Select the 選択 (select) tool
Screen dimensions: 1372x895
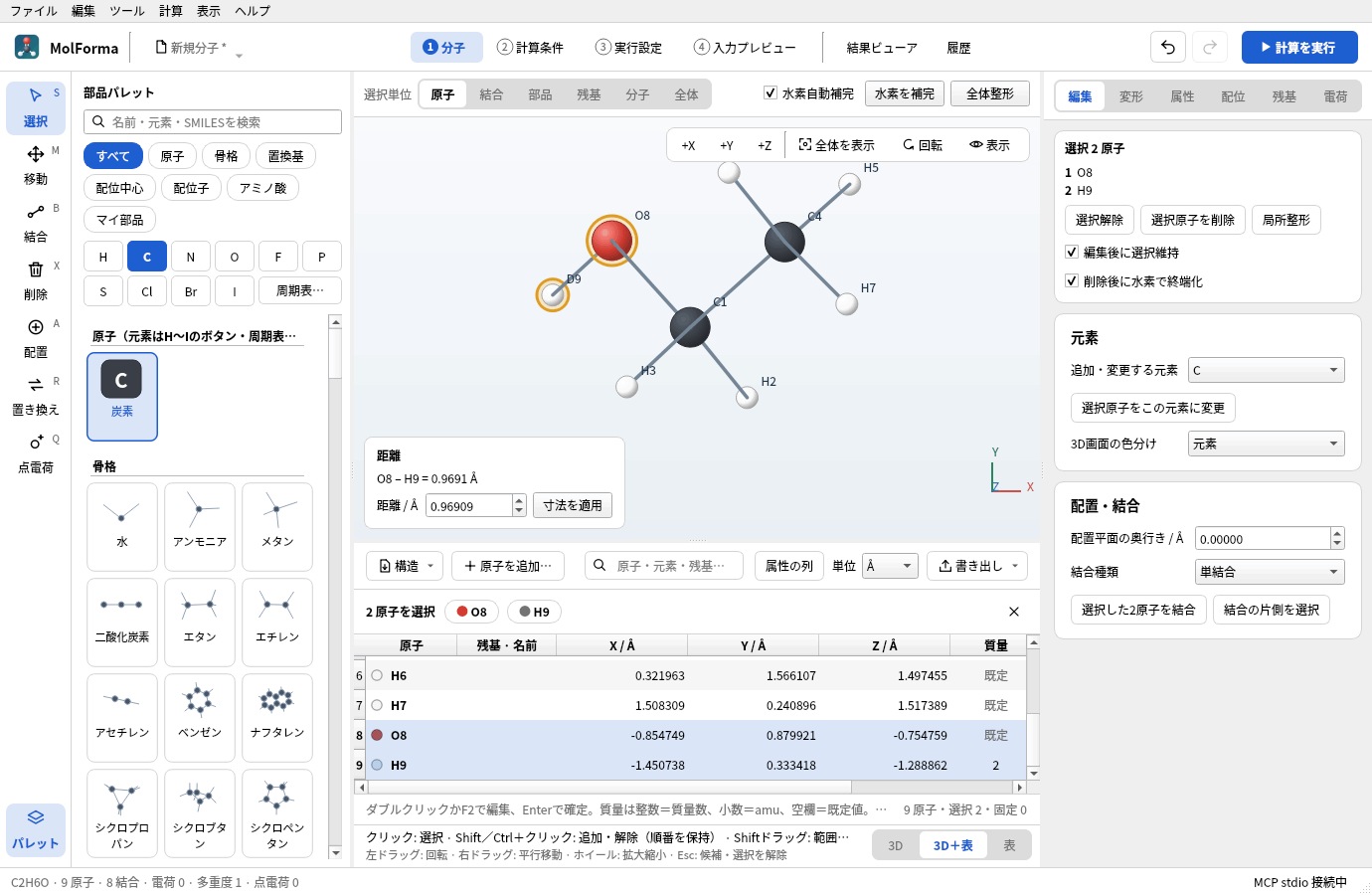[x=36, y=107]
